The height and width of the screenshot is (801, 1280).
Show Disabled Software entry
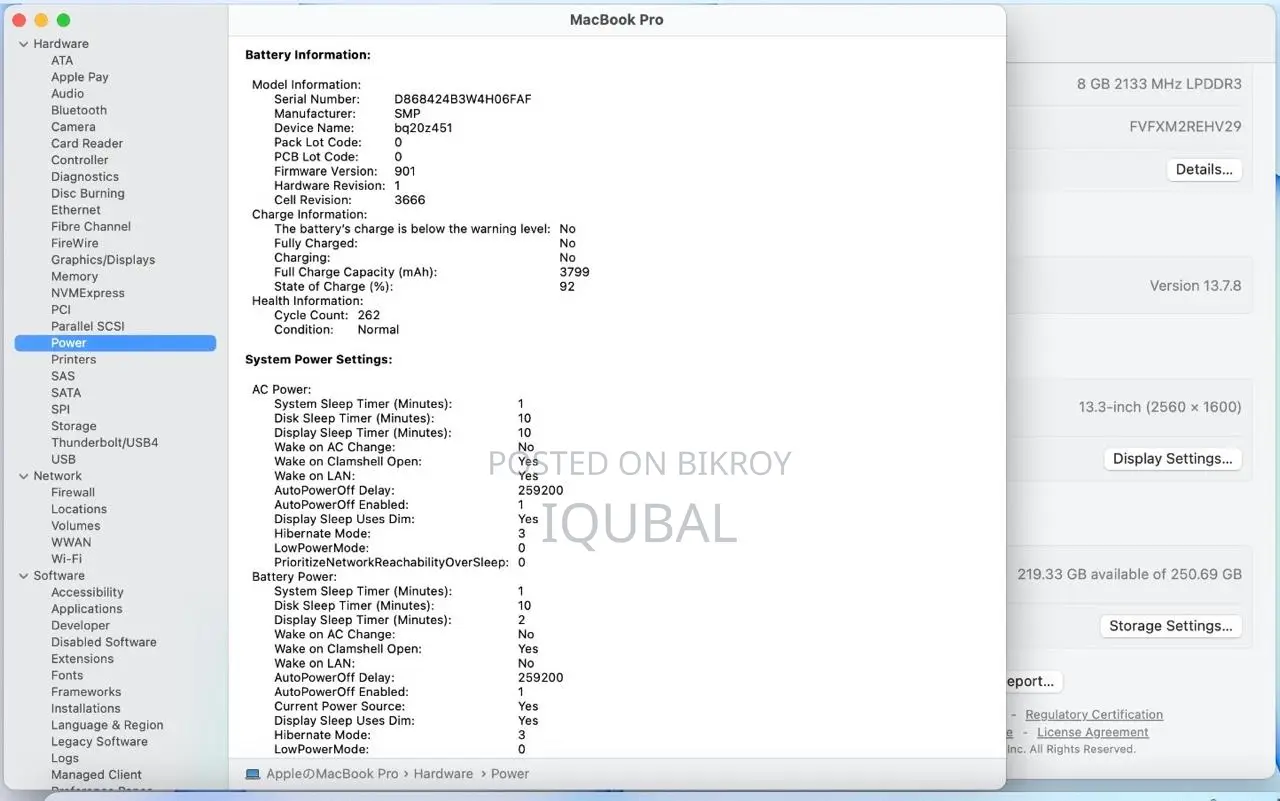tap(104, 642)
